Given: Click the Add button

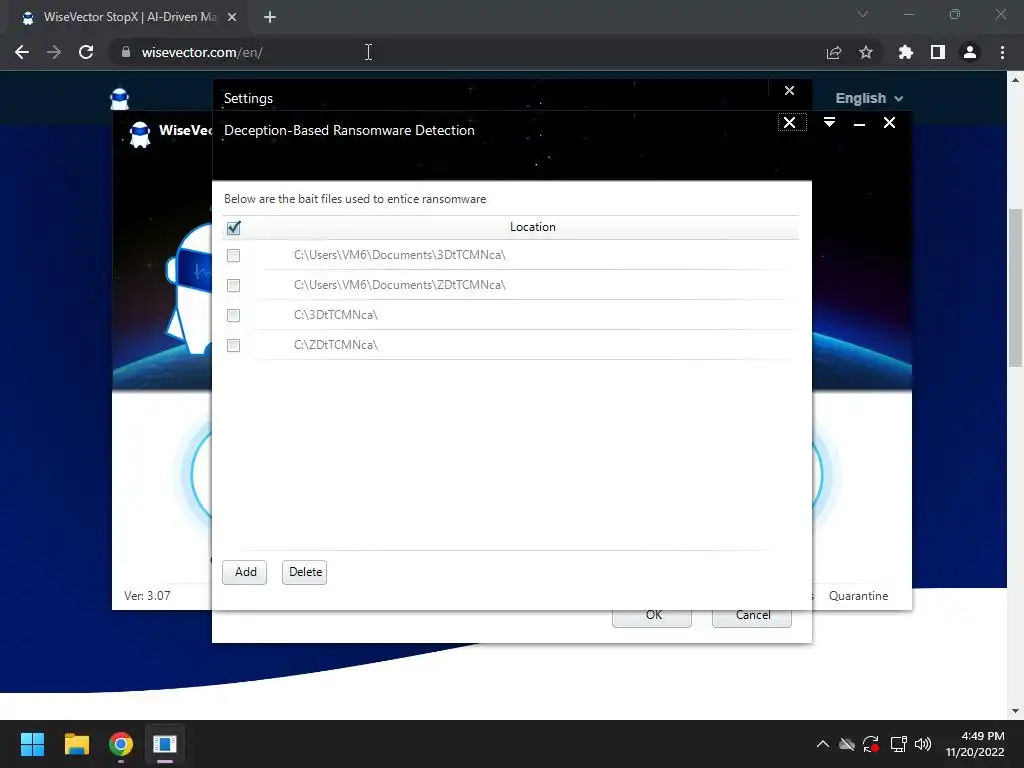Looking at the screenshot, I should [x=245, y=572].
